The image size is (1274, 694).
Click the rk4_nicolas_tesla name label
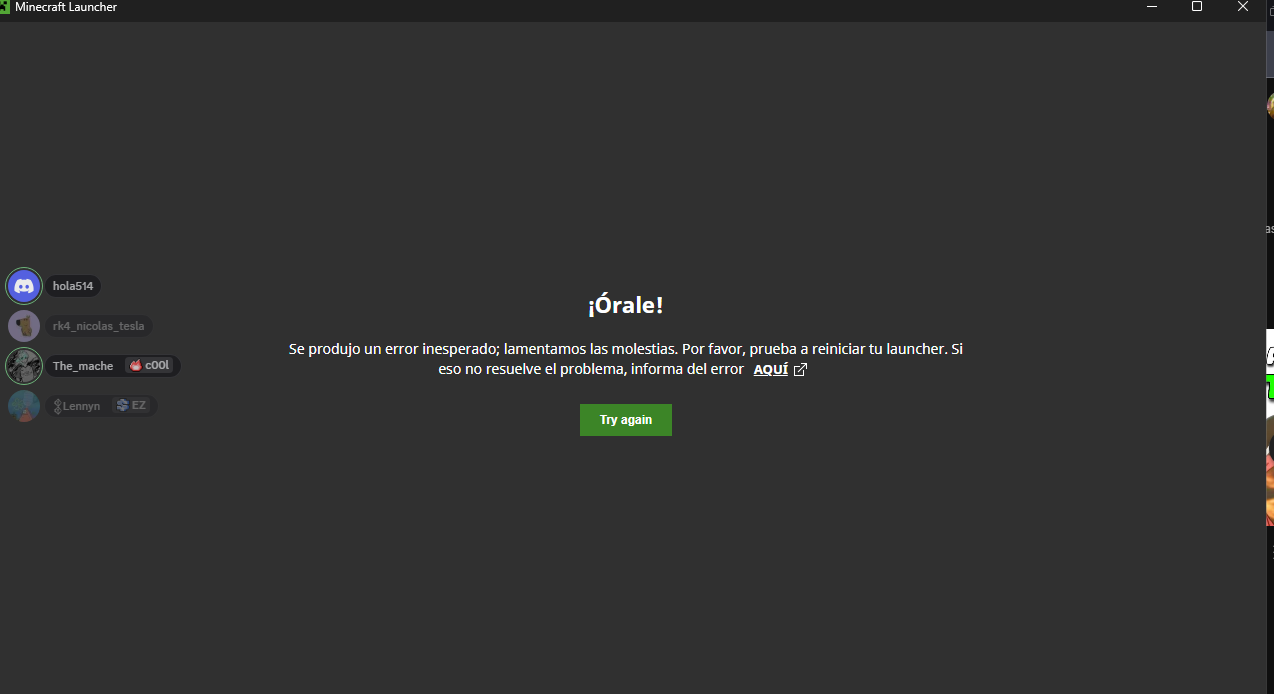pyautogui.click(x=99, y=326)
